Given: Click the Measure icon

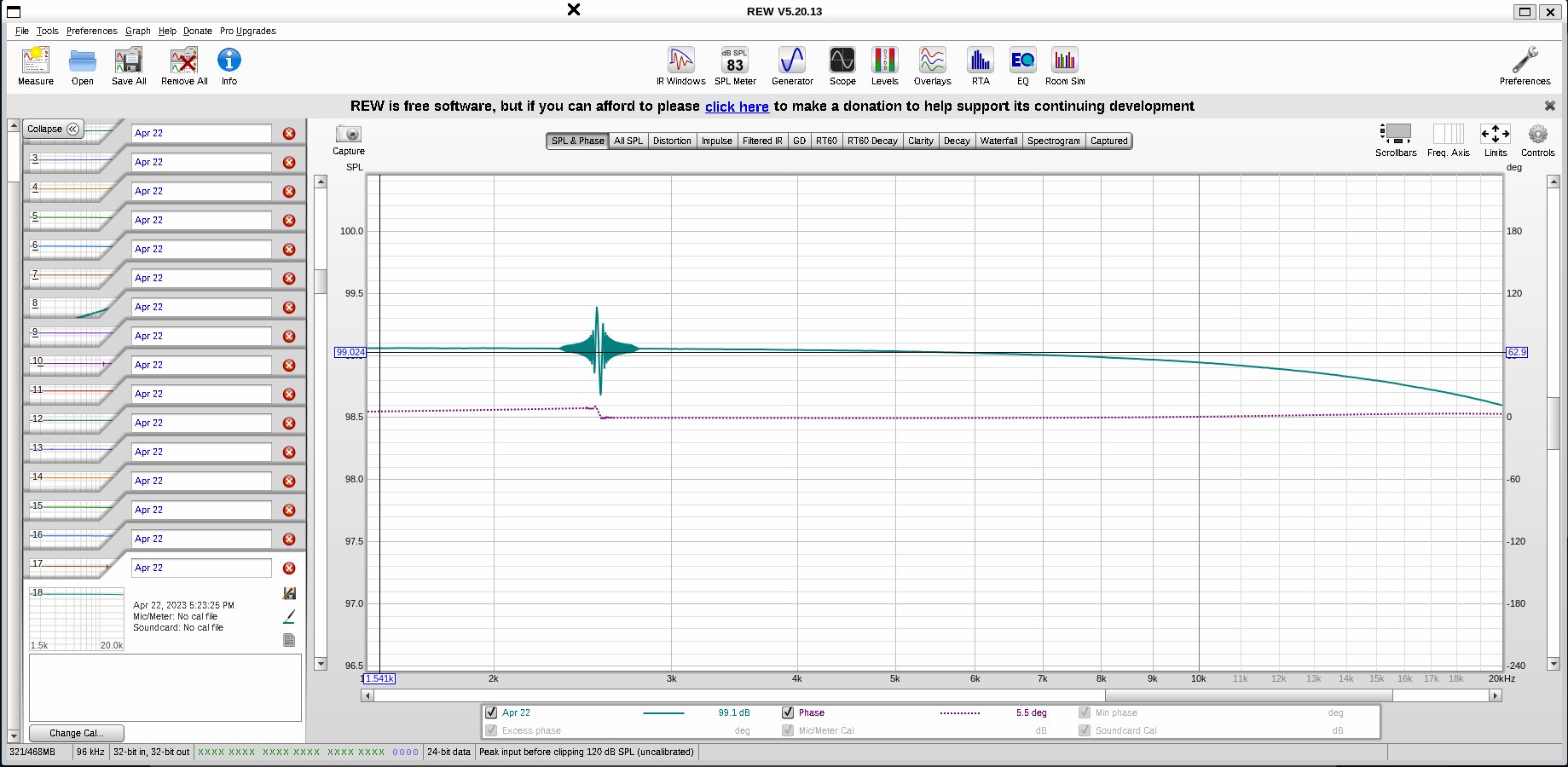Looking at the screenshot, I should point(36,66).
